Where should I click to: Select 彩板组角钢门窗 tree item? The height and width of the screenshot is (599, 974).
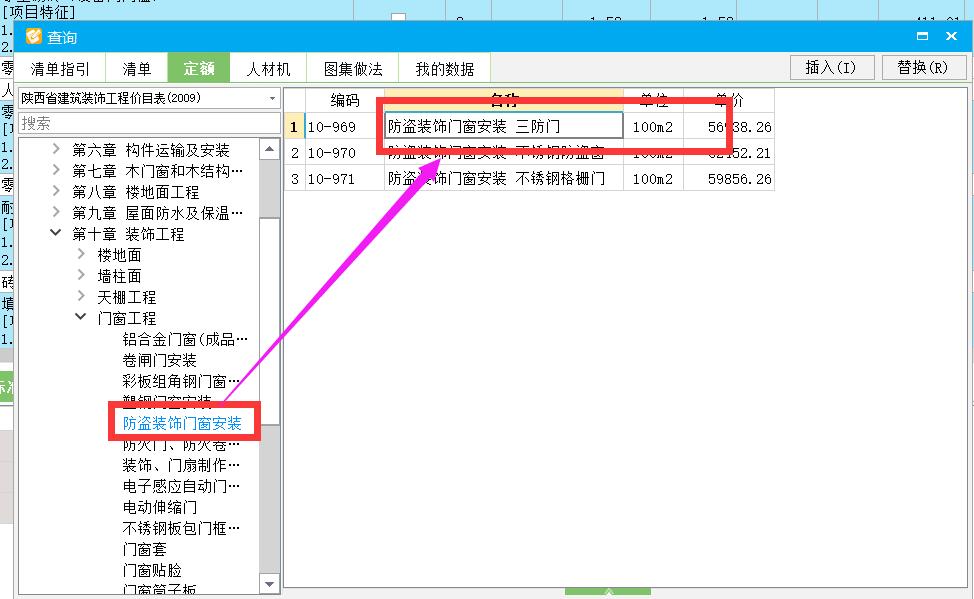tap(181, 381)
